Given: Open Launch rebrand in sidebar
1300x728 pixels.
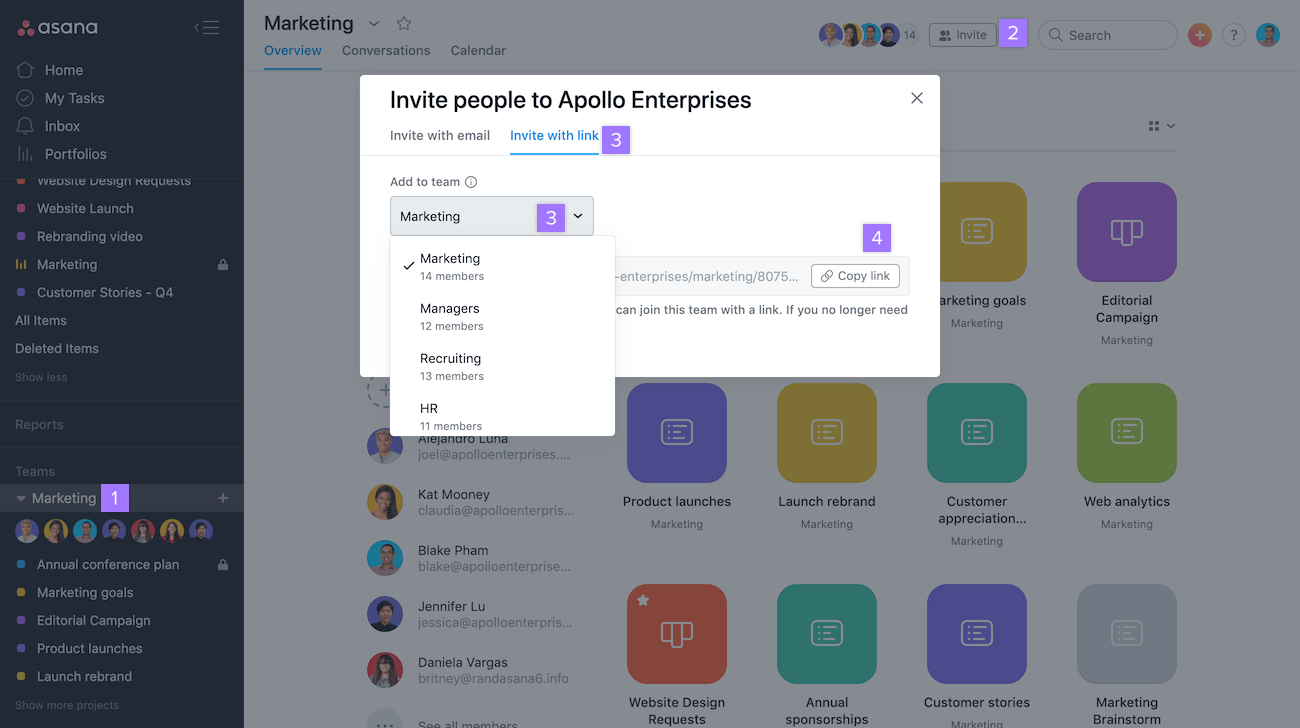Looking at the screenshot, I should tap(84, 676).
